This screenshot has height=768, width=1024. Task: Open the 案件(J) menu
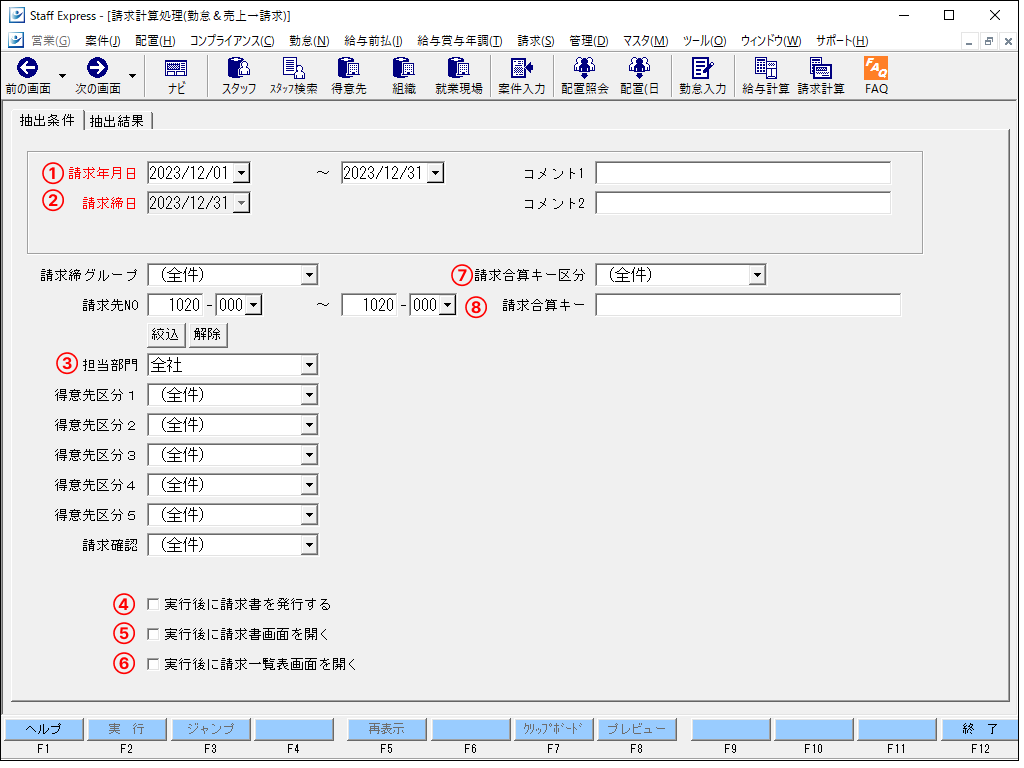coord(103,40)
